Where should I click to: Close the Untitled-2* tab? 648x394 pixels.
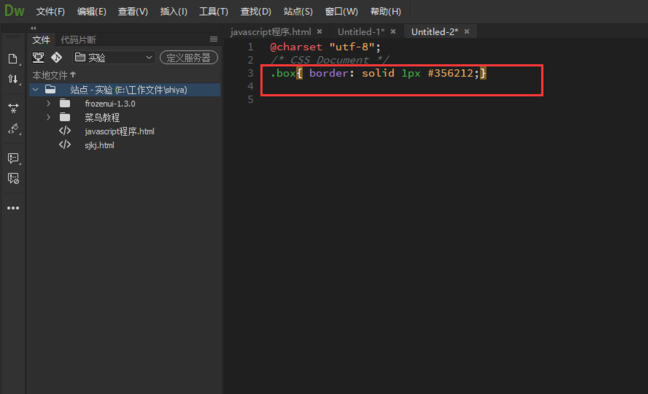(x=467, y=31)
